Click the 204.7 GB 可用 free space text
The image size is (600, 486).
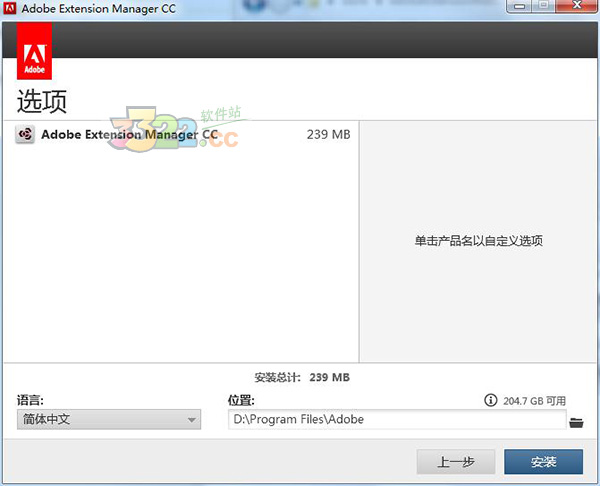pyautogui.click(x=534, y=401)
